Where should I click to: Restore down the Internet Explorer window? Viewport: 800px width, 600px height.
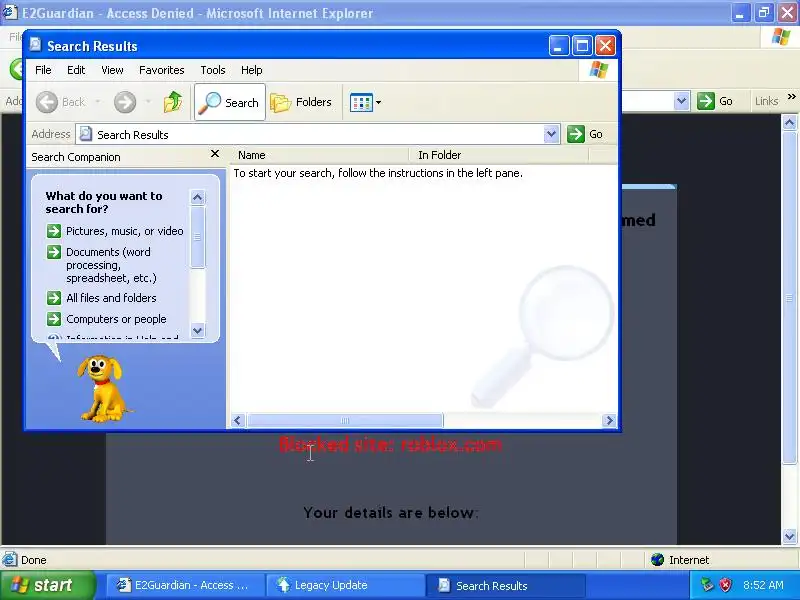tap(764, 13)
